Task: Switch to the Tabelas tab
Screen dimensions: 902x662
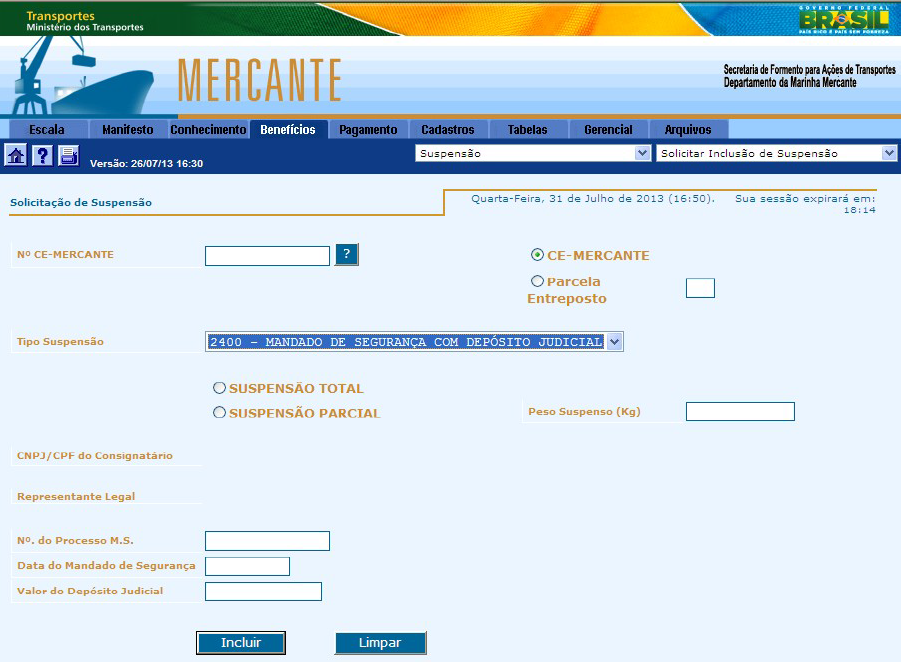Action: pos(528,129)
